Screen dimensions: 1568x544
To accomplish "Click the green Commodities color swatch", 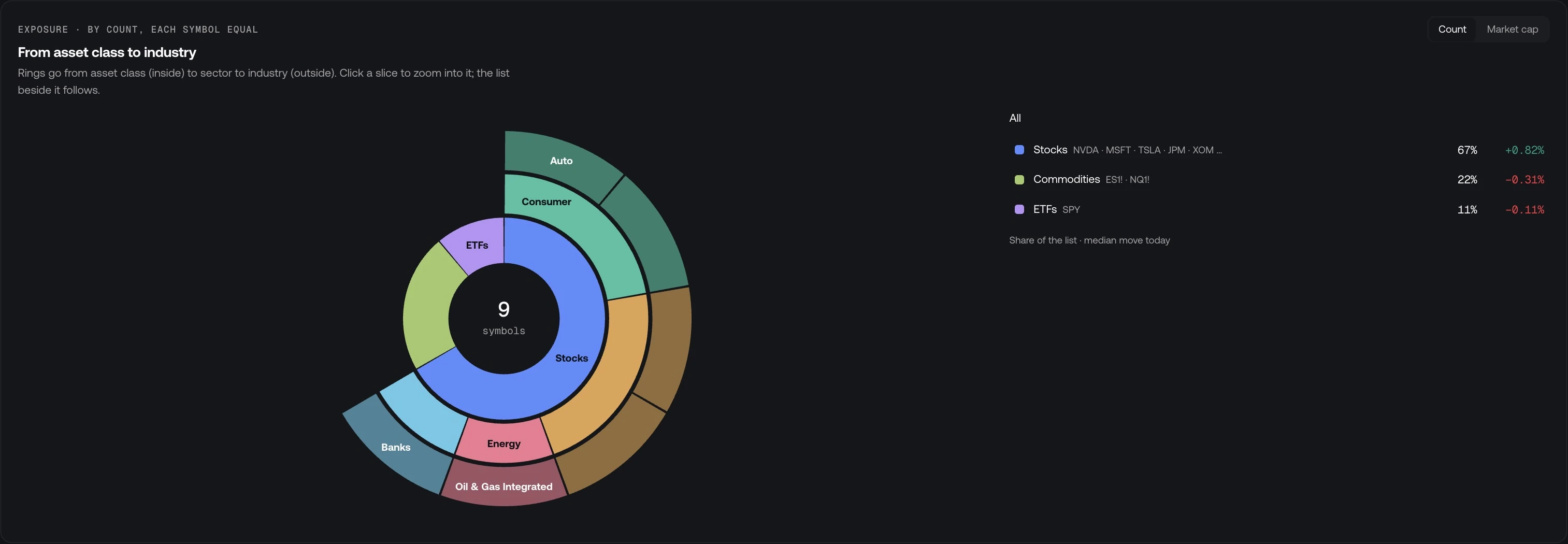I will pyautogui.click(x=1019, y=179).
